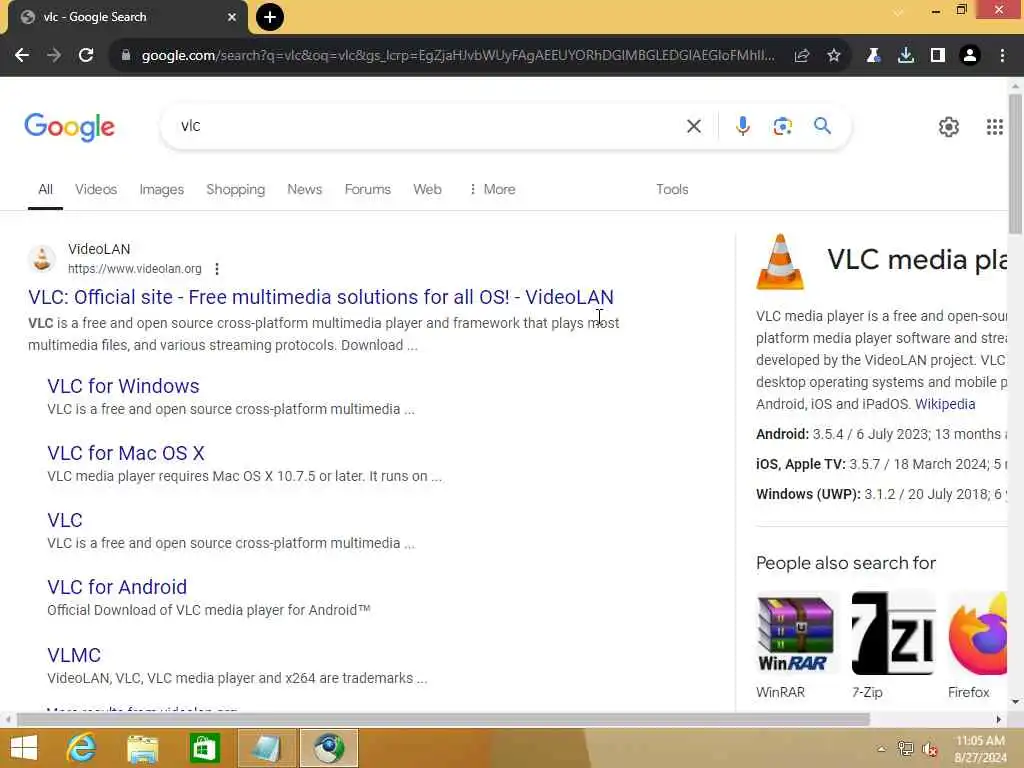Click the share page icon in address bar
1024x768 pixels.
[x=802, y=55]
